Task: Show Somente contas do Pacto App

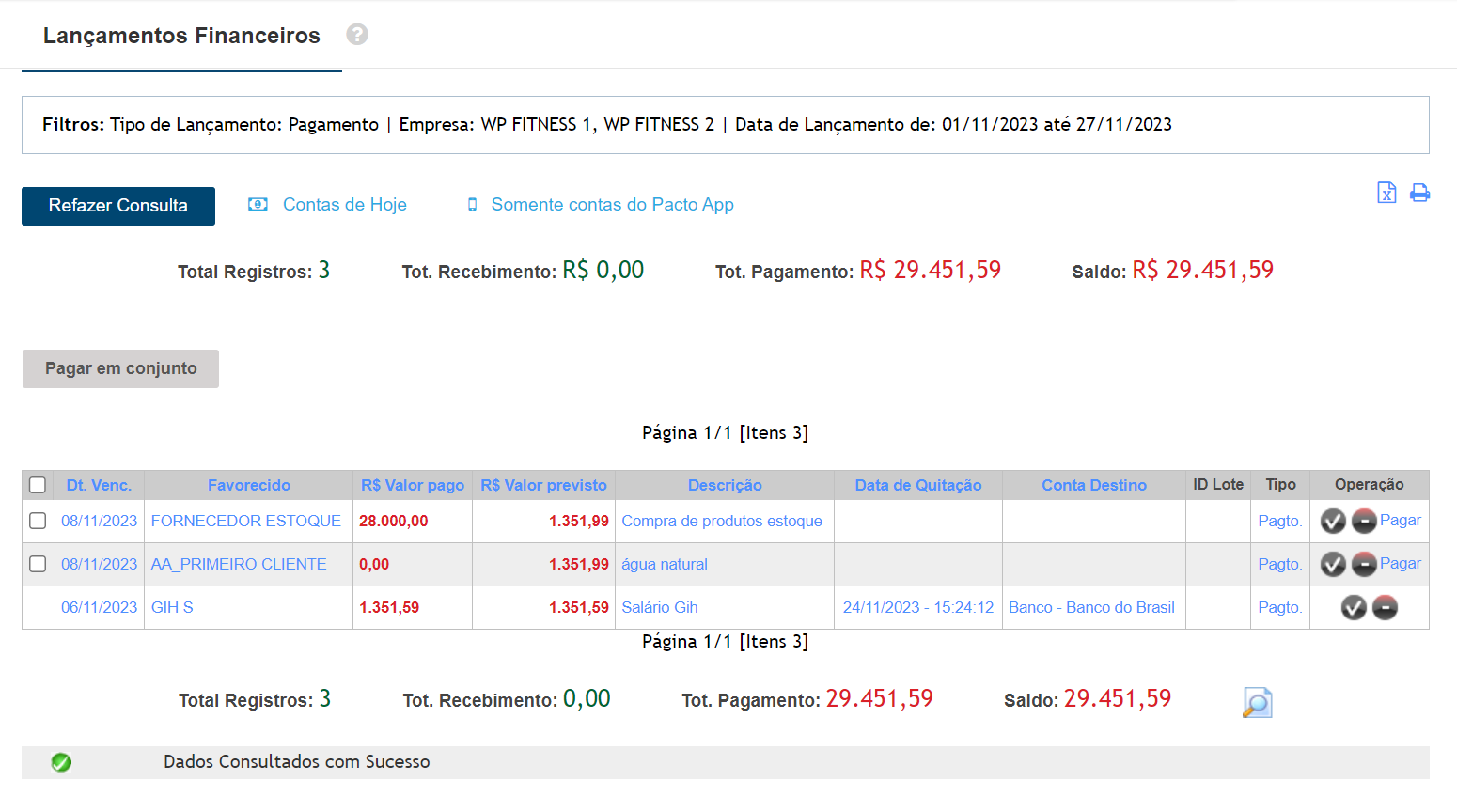Action: coord(612,205)
